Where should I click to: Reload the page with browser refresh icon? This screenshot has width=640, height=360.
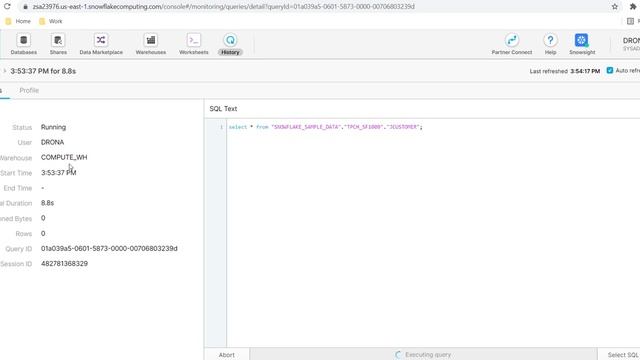point(7,7)
